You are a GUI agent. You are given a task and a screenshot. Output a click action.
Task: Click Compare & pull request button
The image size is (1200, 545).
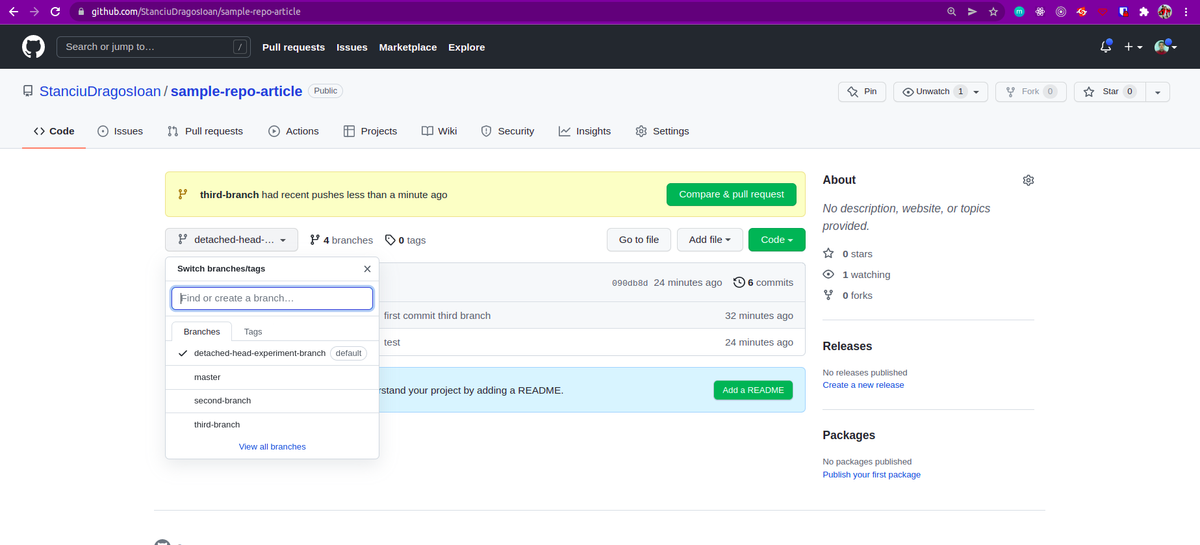[731, 194]
